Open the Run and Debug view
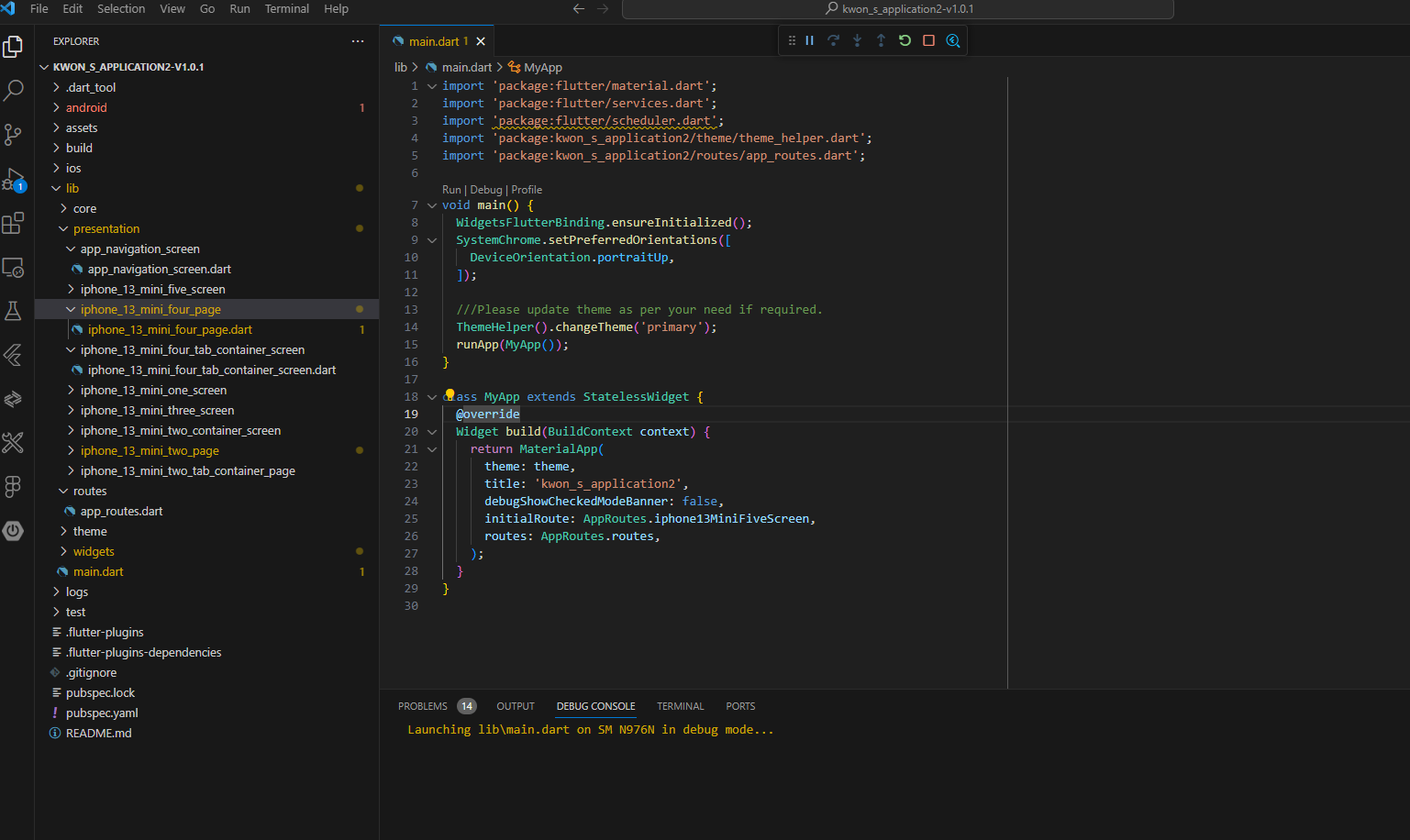The width and height of the screenshot is (1410, 840). [x=13, y=179]
